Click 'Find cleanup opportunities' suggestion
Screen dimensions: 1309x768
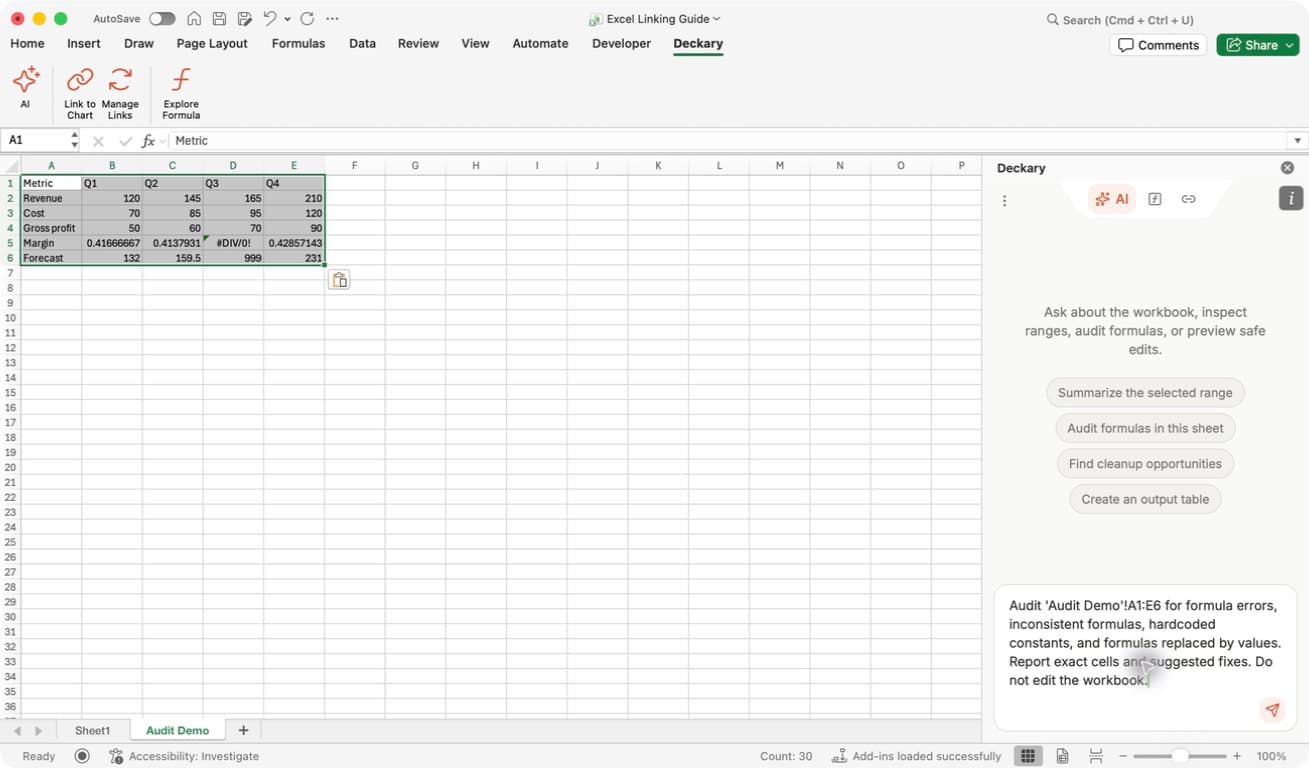tap(1145, 464)
